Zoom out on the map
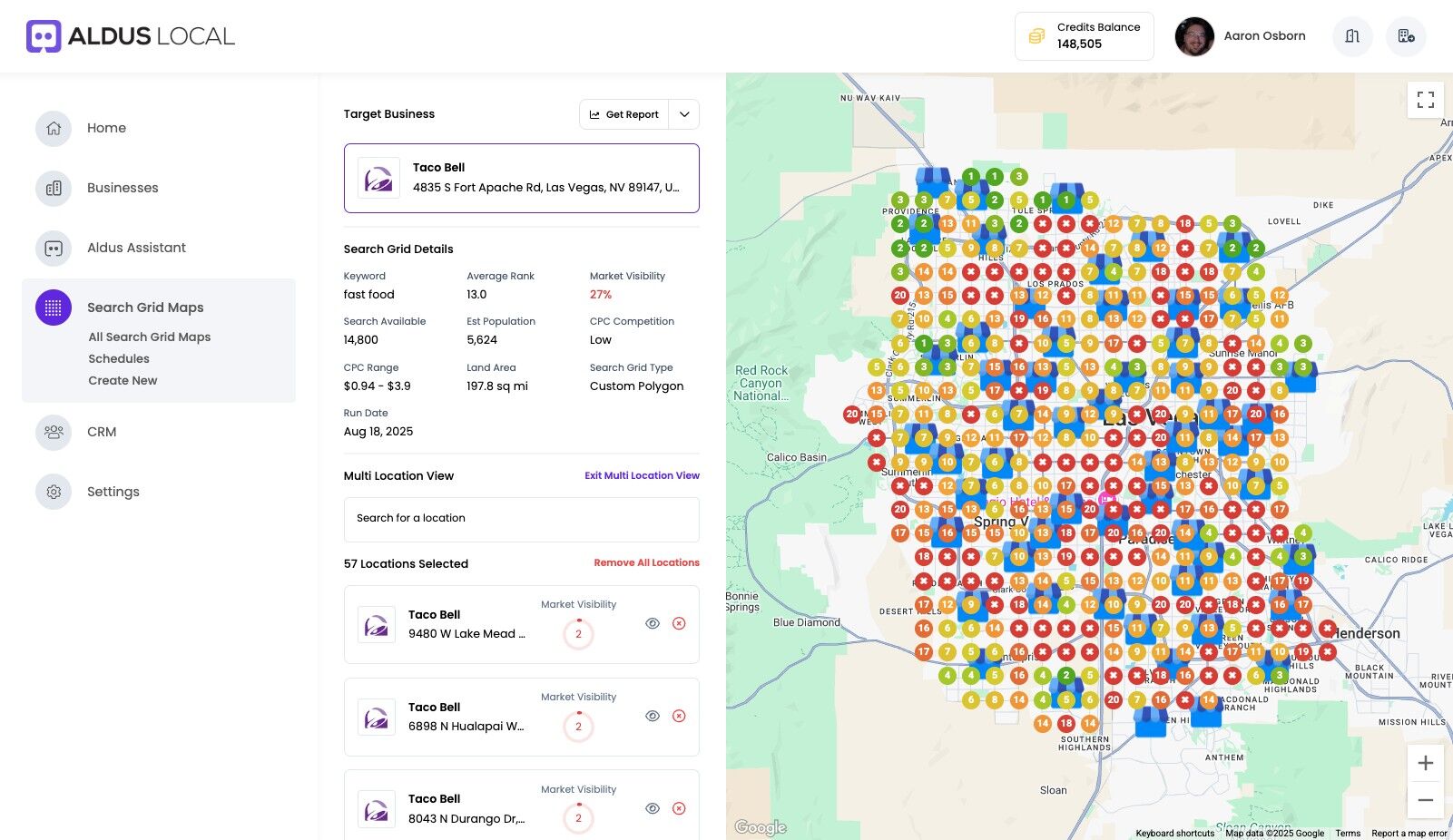 [x=1426, y=800]
